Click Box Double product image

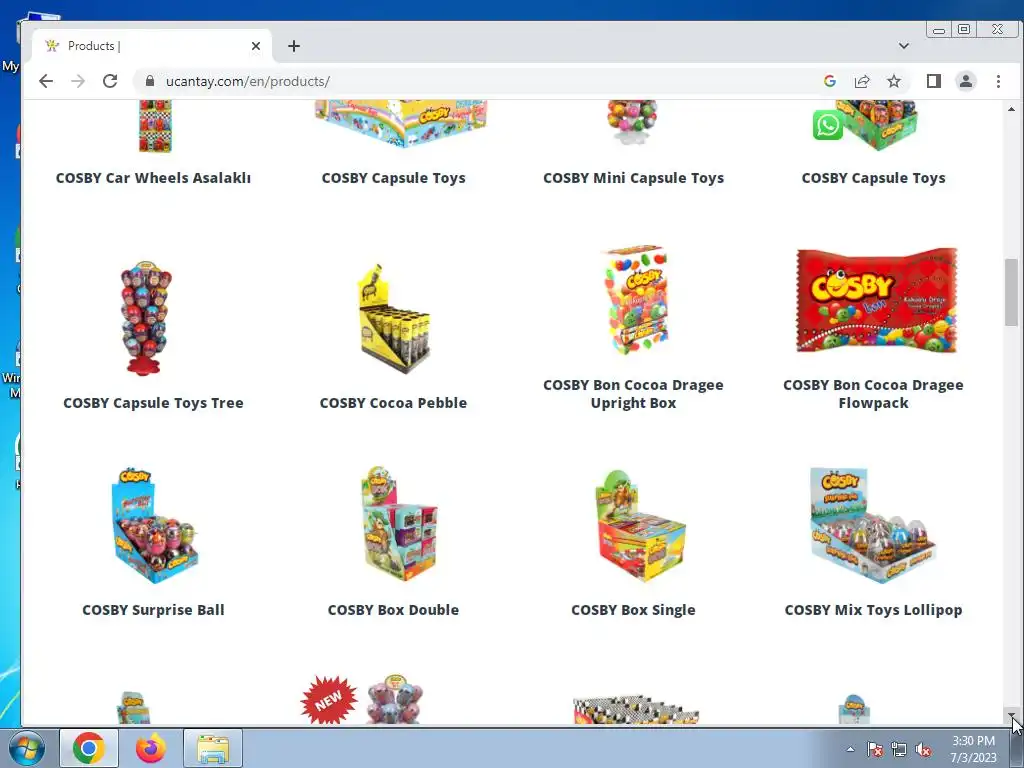[x=398, y=524]
